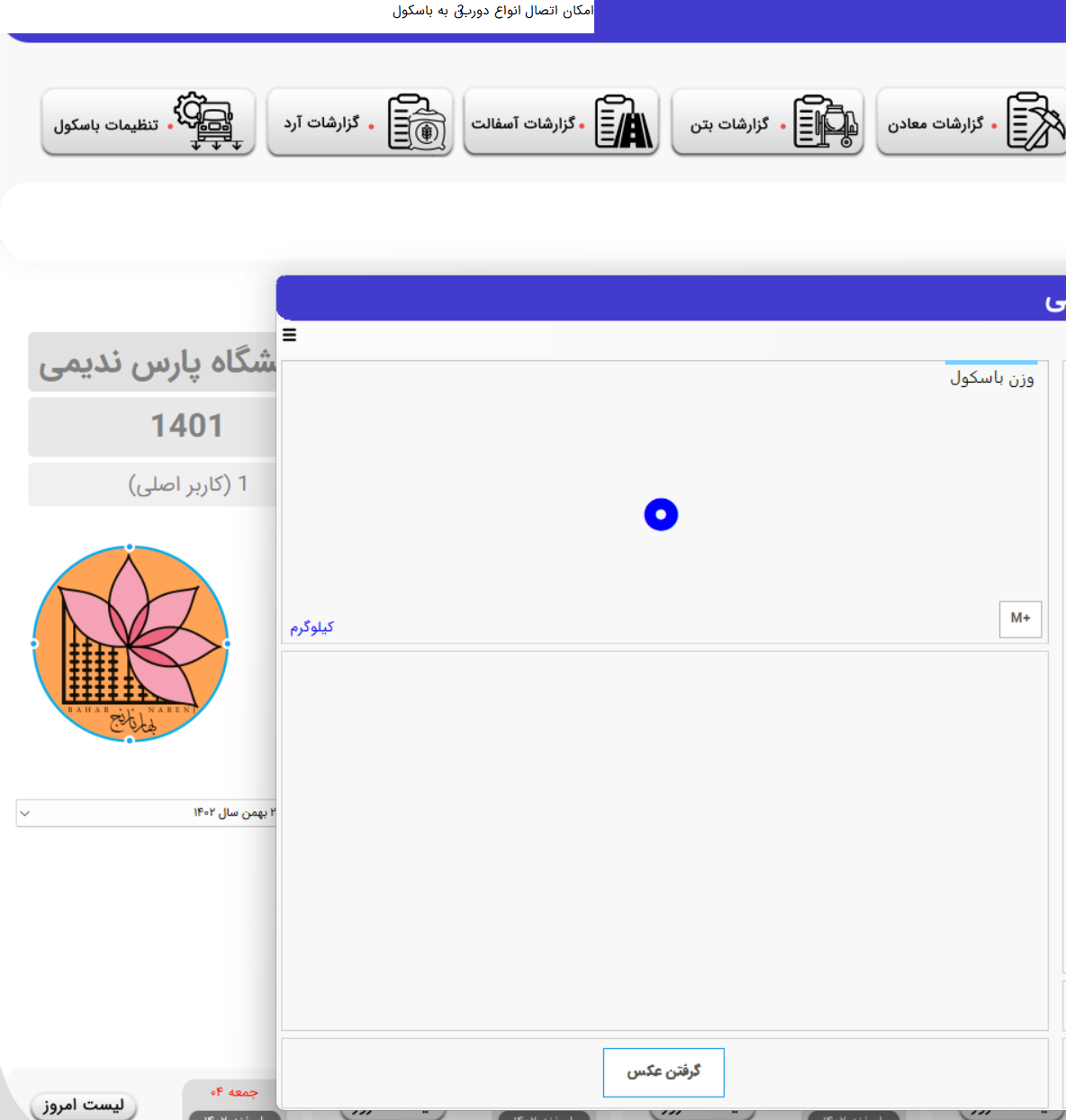Click the empty camera preview panel
1066x1120 pixels.
point(664,840)
